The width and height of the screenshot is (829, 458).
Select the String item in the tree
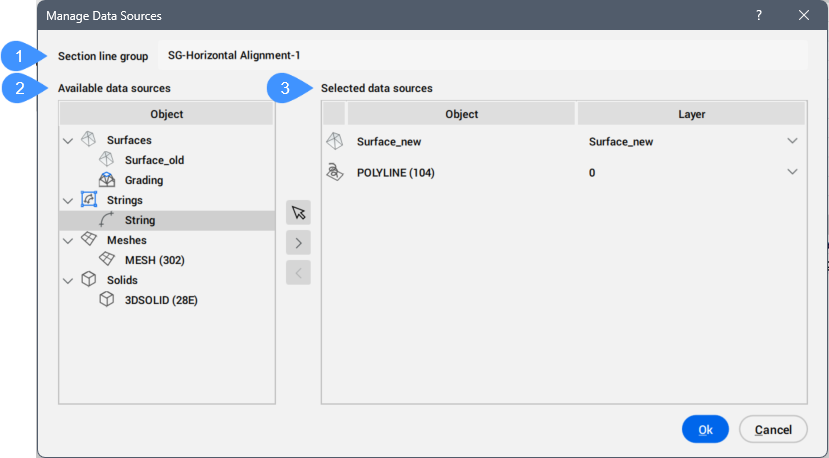point(140,220)
